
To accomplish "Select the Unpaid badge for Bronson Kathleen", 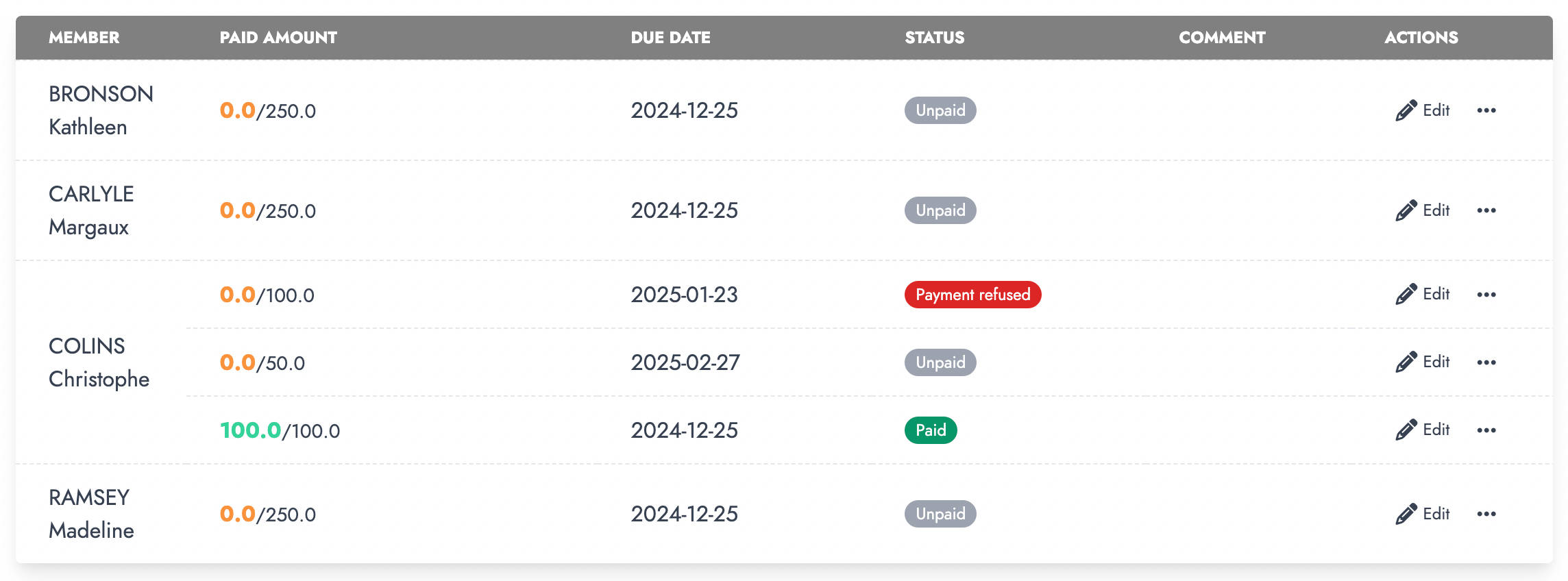I will (x=940, y=110).
